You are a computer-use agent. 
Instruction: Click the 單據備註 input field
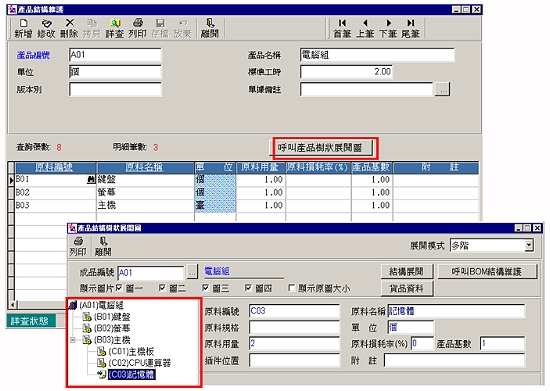(367, 89)
